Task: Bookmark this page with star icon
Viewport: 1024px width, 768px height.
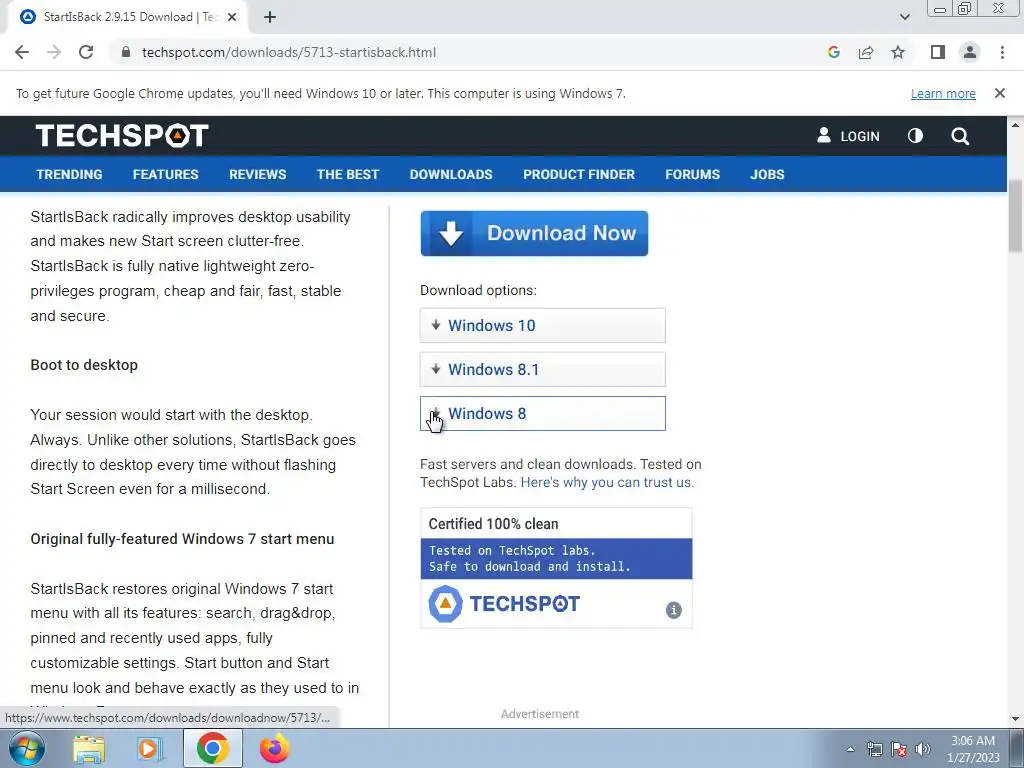Action: point(898,52)
